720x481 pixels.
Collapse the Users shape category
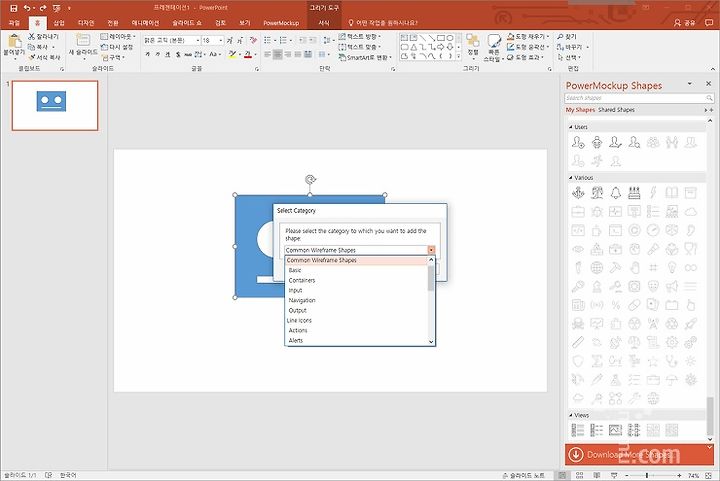(x=571, y=127)
